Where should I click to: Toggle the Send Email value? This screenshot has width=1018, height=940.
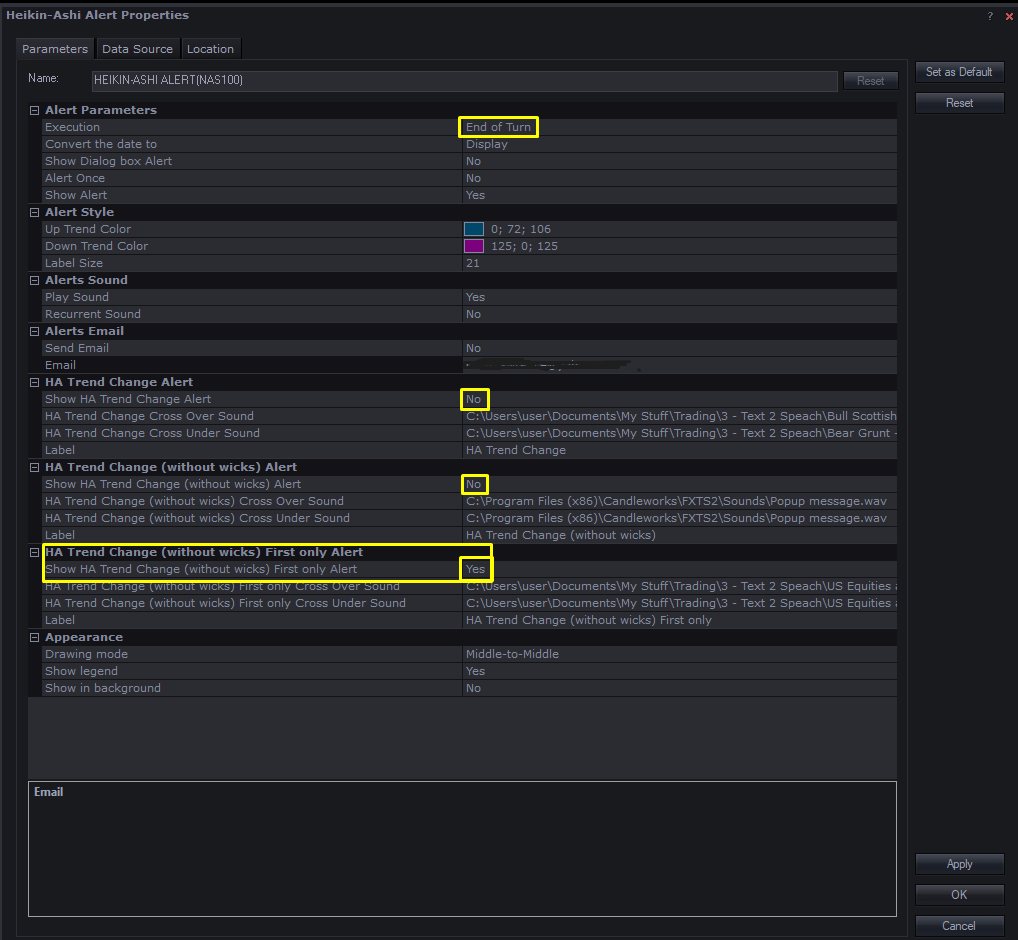pyautogui.click(x=473, y=348)
